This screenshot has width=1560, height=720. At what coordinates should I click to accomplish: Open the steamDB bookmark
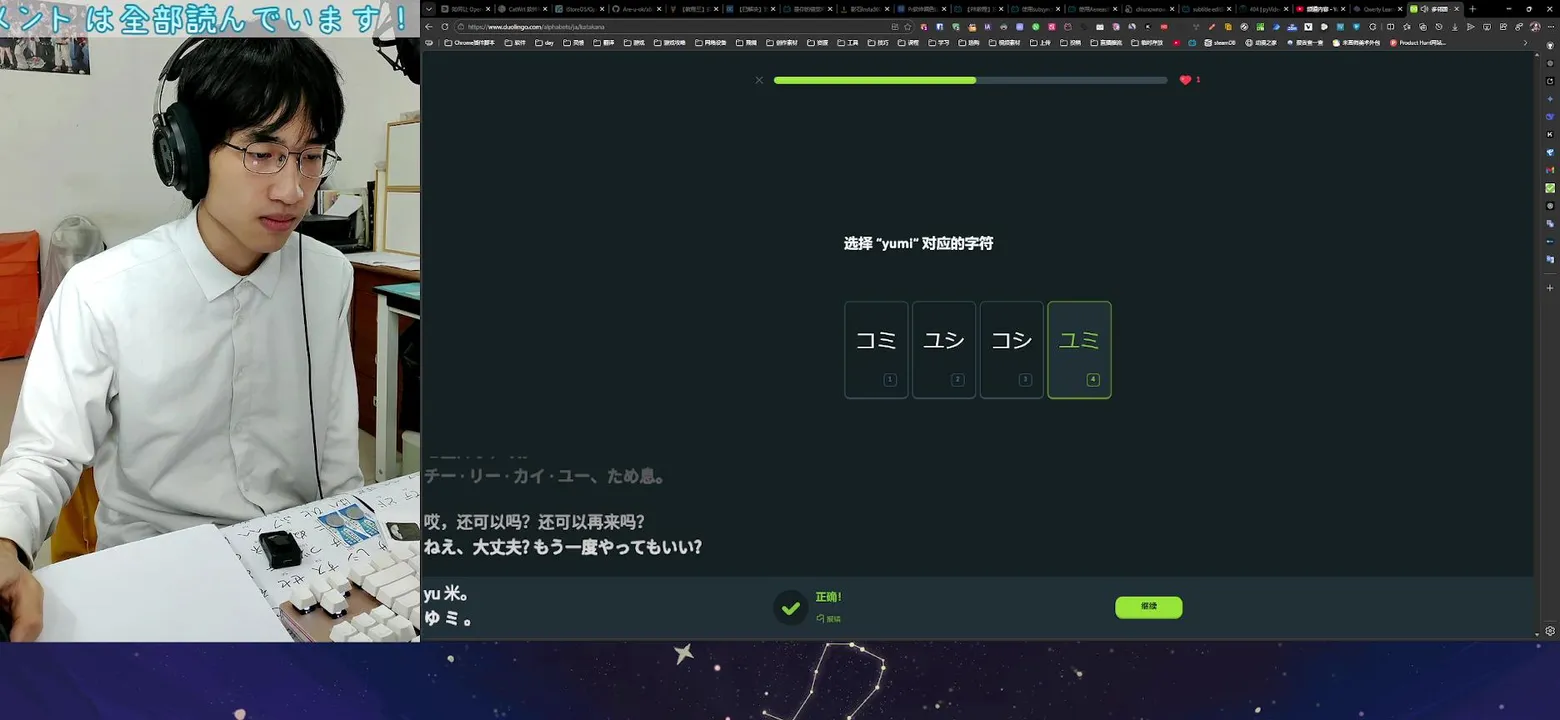click(1220, 43)
